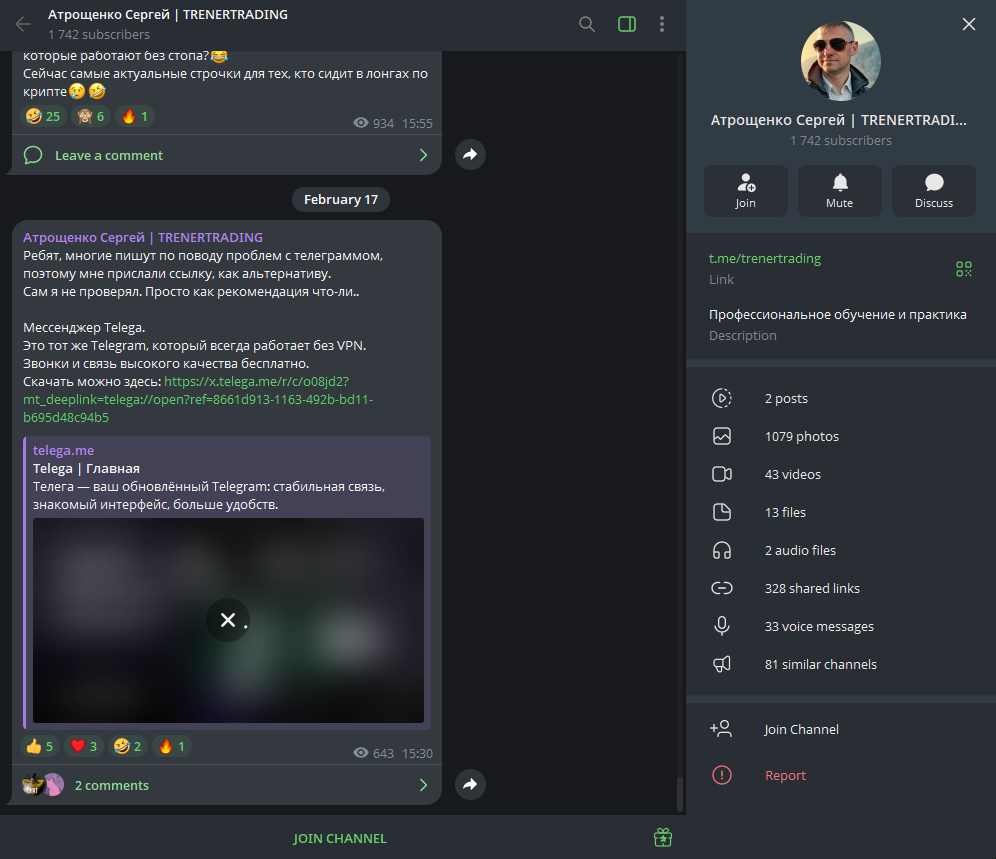Click the channel title in chat header
996x859 pixels.
[x=168, y=15]
